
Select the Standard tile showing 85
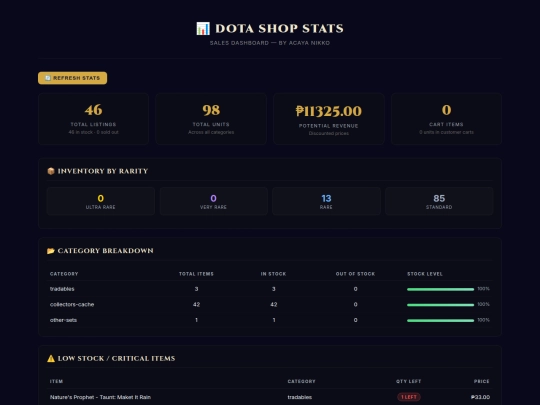click(x=439, y=201)
